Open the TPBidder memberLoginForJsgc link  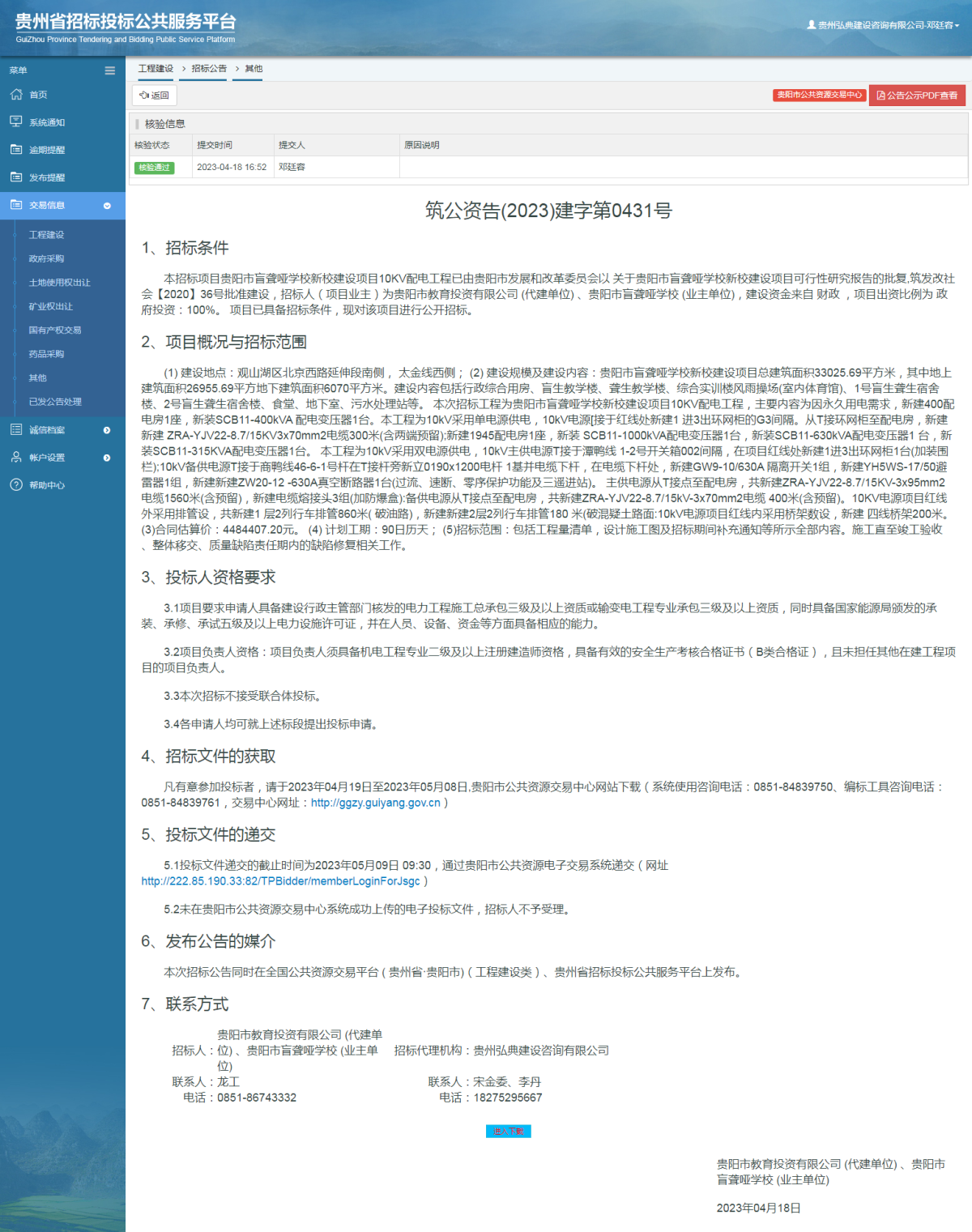(x=281, y=881)
